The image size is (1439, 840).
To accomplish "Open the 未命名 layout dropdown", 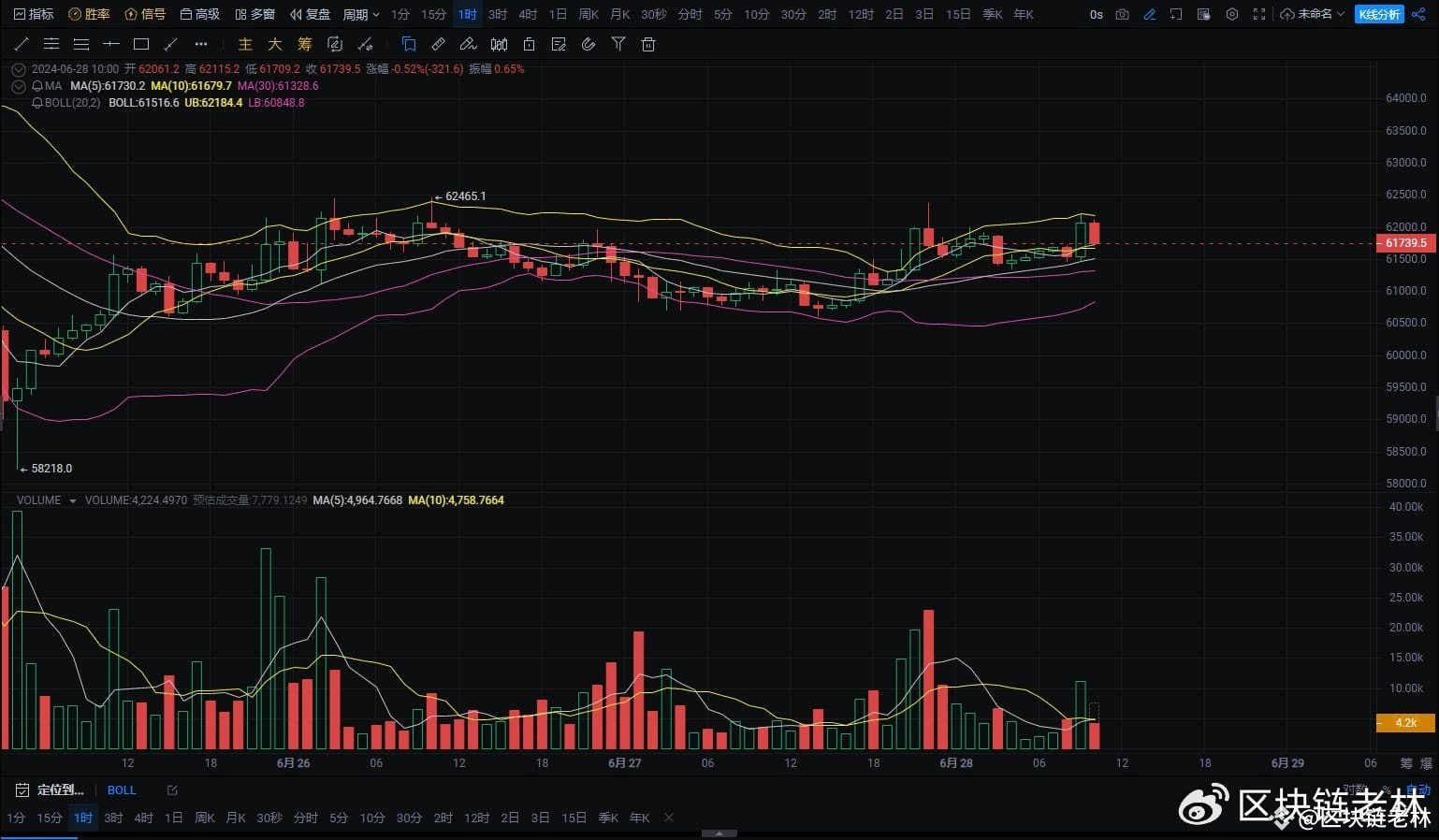I will coord(1314,14).
